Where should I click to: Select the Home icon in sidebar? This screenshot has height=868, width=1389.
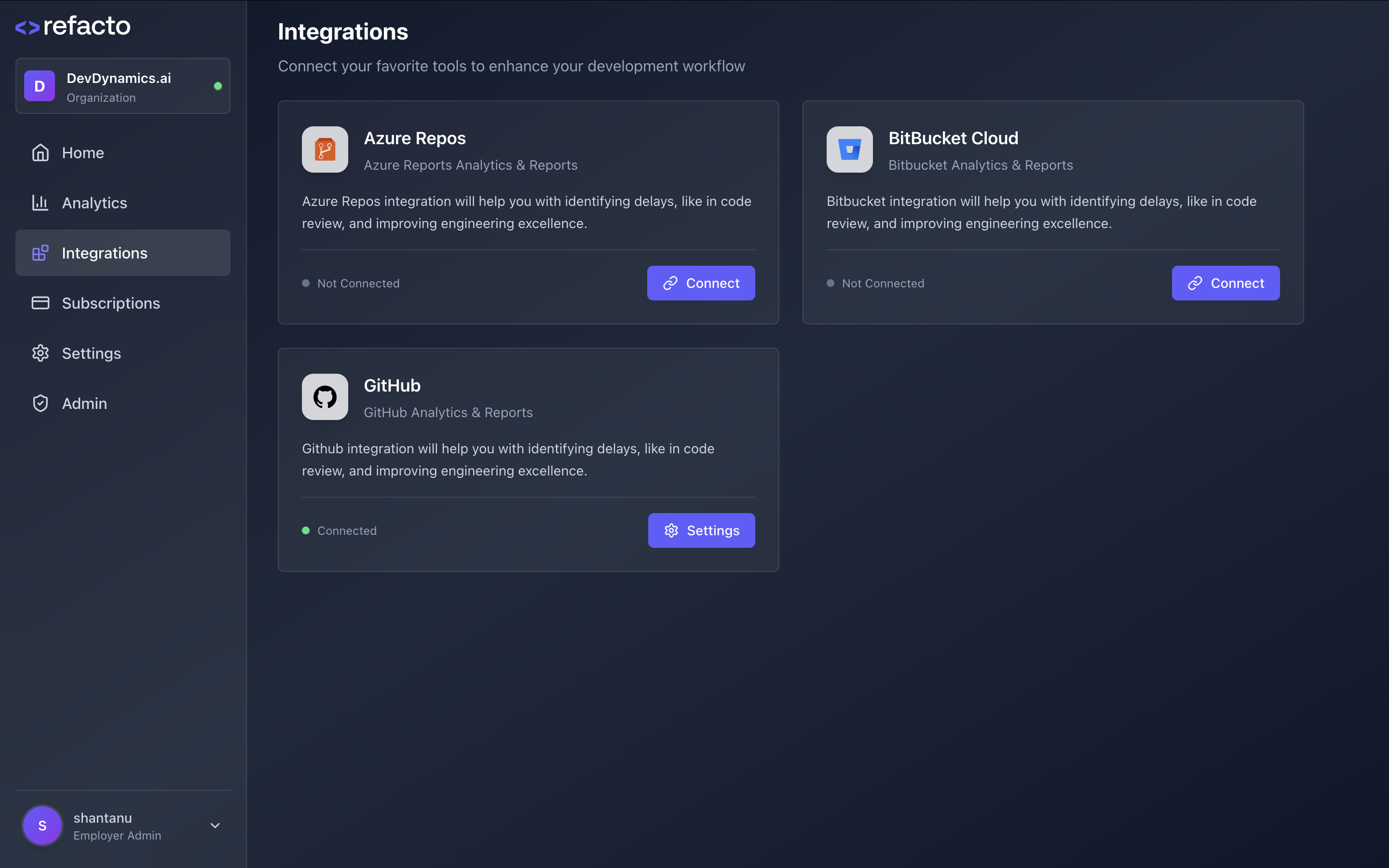(40, 152)
